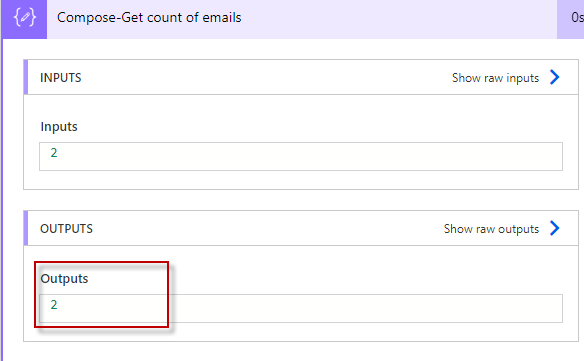Expand raw inputs with the blue chevron
This screenshot has width=584, height=361.
555,77
